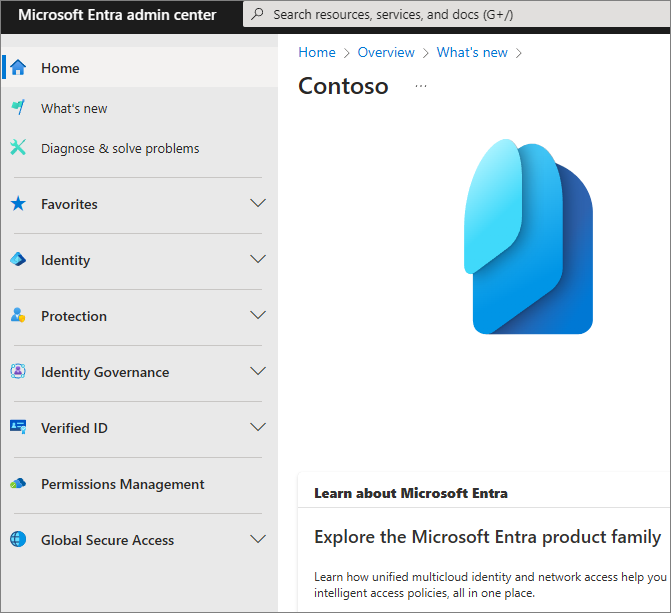Click the What's new megaphone icon
Image resolution: width=671 pixels, height=613 pixels.
tap(18, 107)
